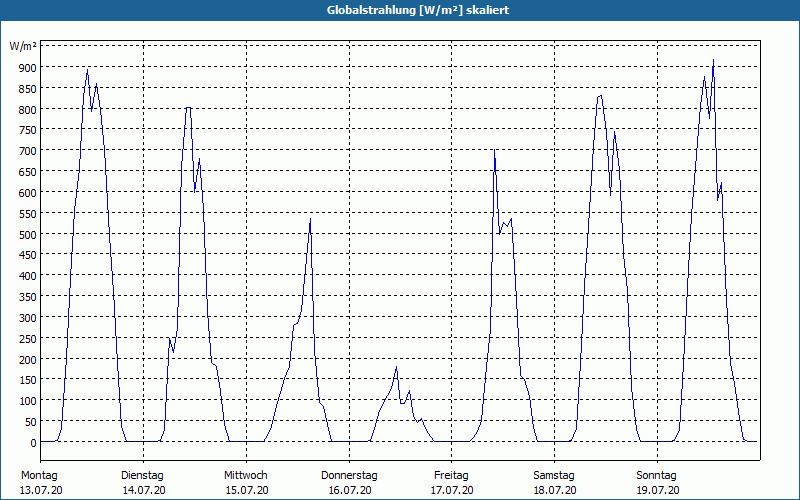Viewport: 800px width, 500px height.
Task: Select the y-axis value "700"
Action: [x=28, y=151]
